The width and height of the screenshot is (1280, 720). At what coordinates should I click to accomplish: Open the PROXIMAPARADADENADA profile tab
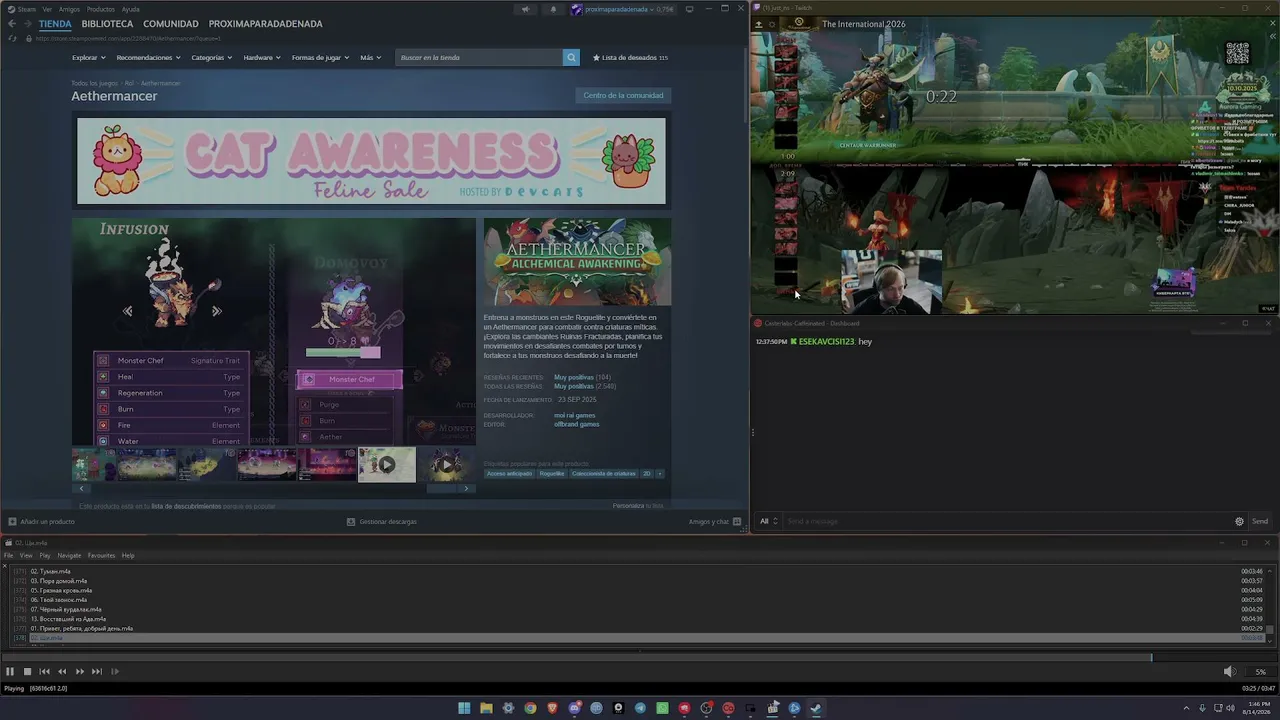point(266,24)
